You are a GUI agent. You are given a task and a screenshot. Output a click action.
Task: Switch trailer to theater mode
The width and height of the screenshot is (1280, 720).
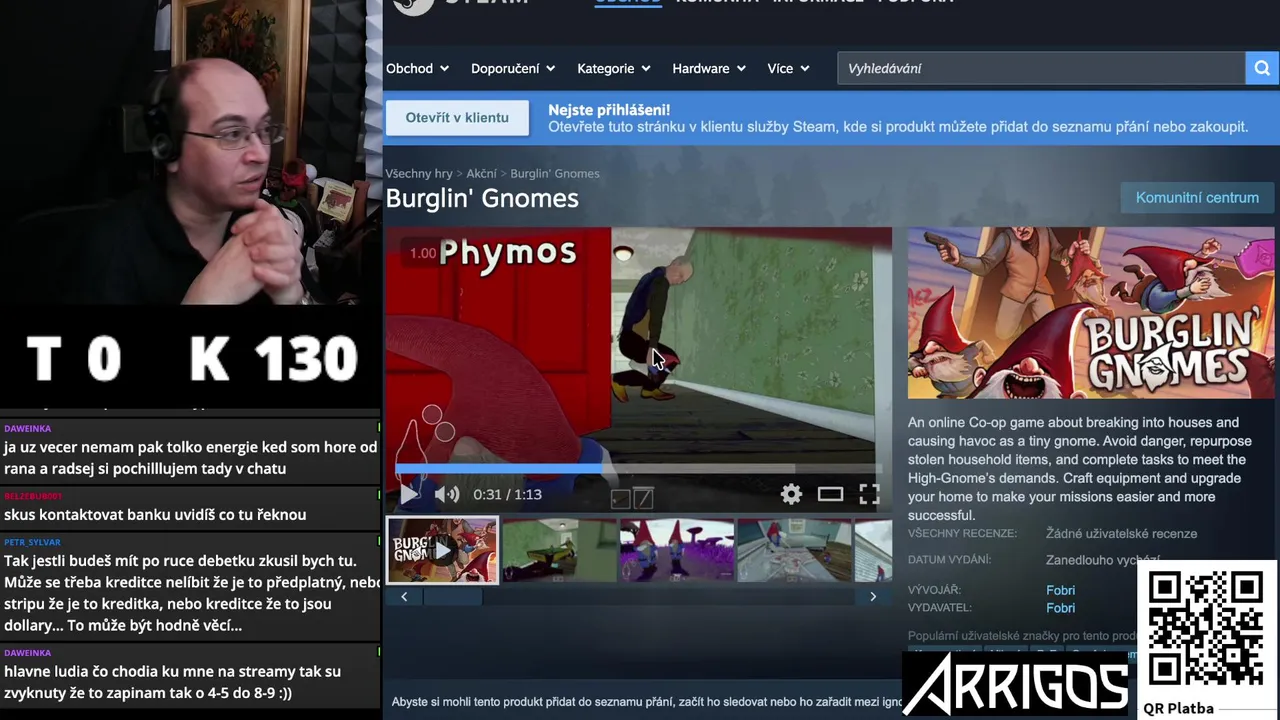(830, 494)
